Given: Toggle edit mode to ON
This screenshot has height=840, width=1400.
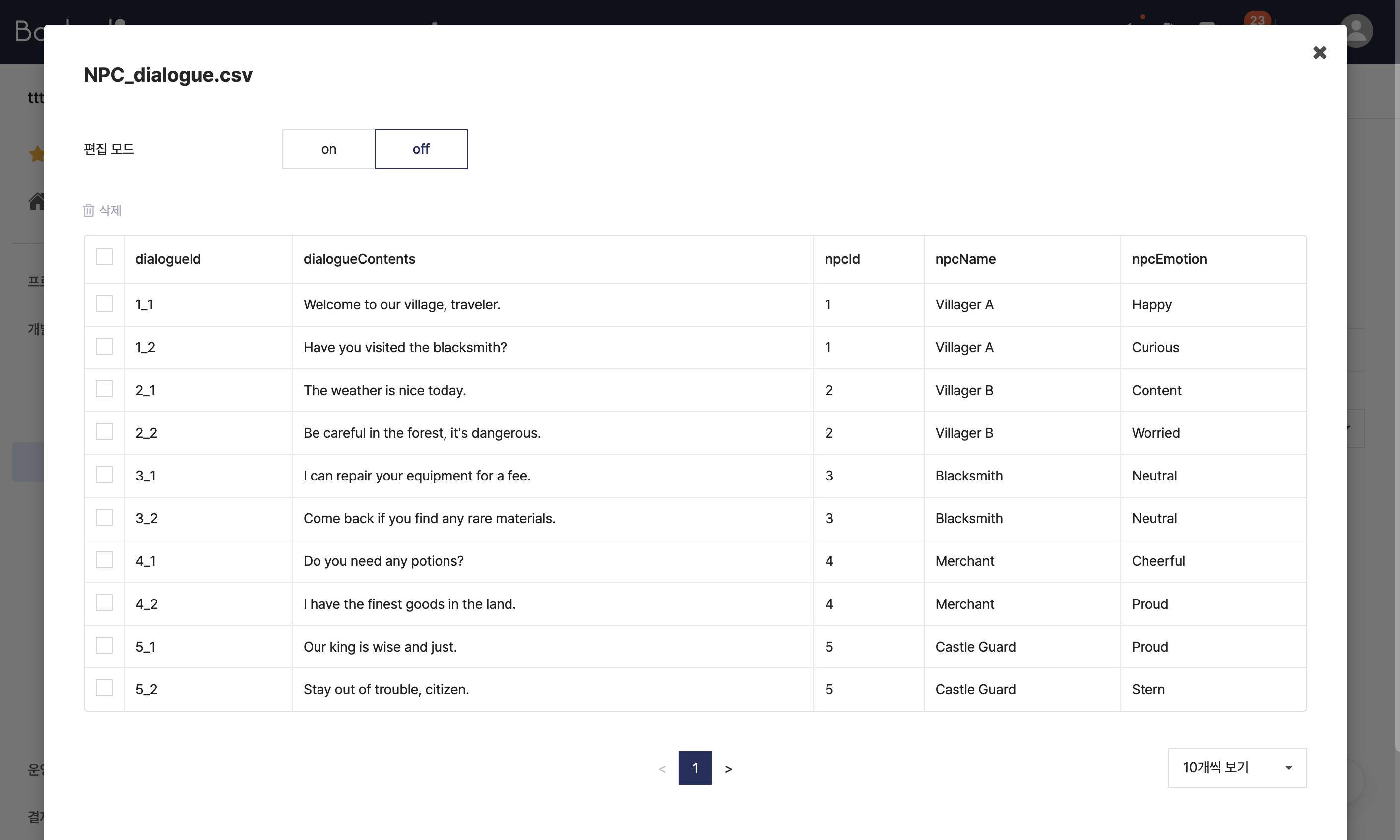Looking at the screenshot, I should (x=328, y=148).
